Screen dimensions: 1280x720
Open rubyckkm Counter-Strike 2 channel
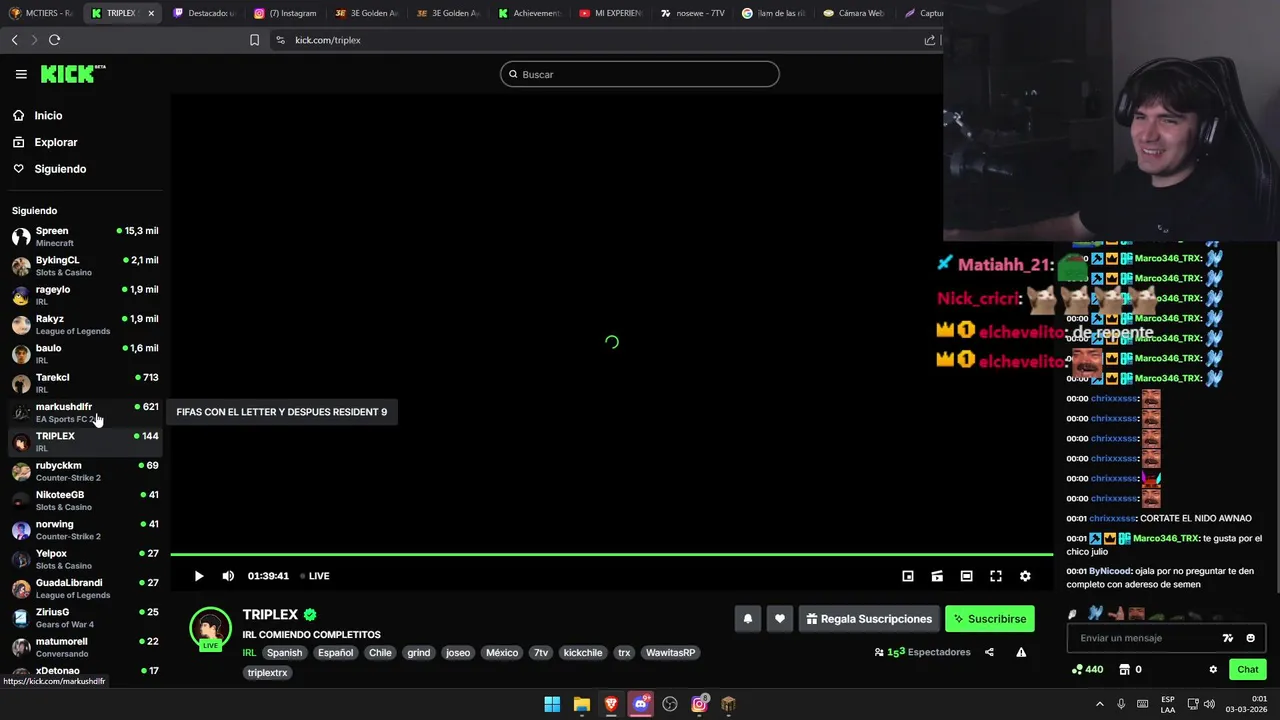click(x=85, y=471)
